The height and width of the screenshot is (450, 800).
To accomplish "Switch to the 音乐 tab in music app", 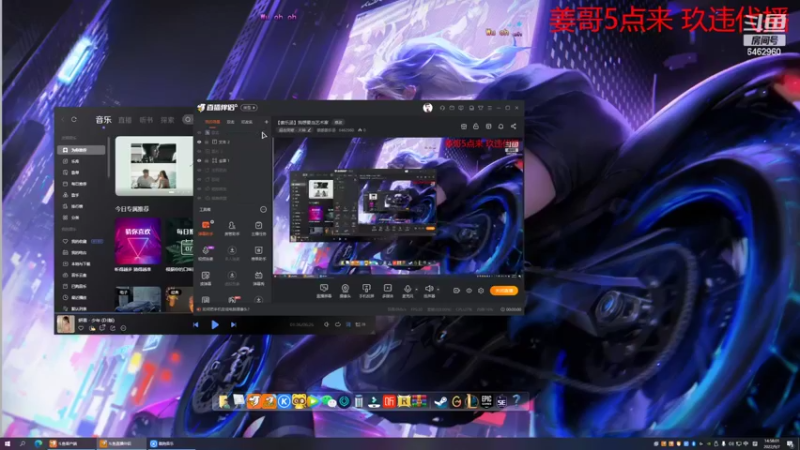I will [103, 119].
